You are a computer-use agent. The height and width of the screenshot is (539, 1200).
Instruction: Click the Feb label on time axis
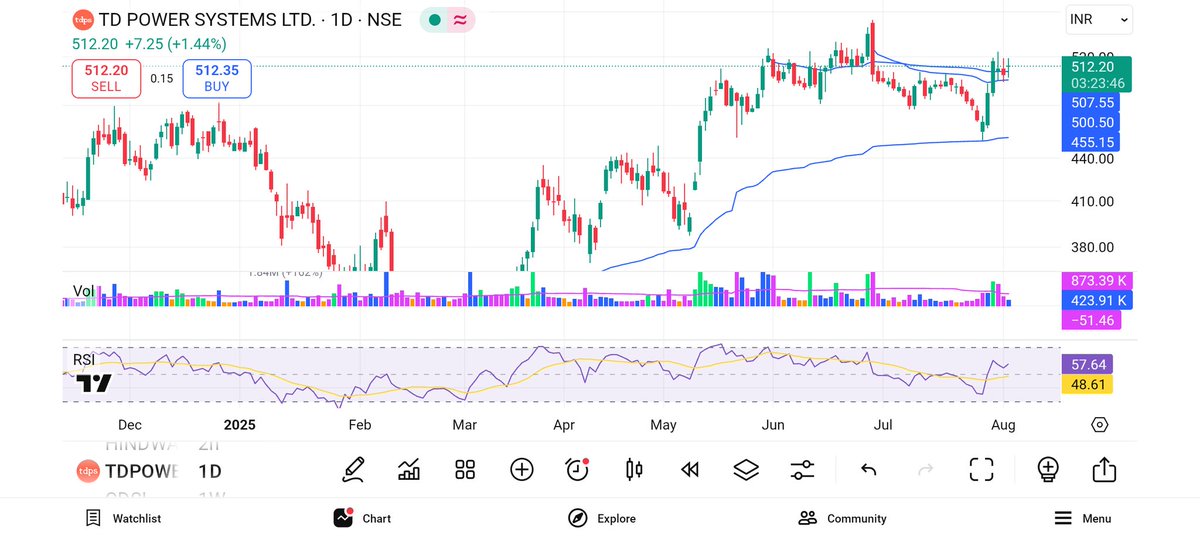[x=360, y=425]
